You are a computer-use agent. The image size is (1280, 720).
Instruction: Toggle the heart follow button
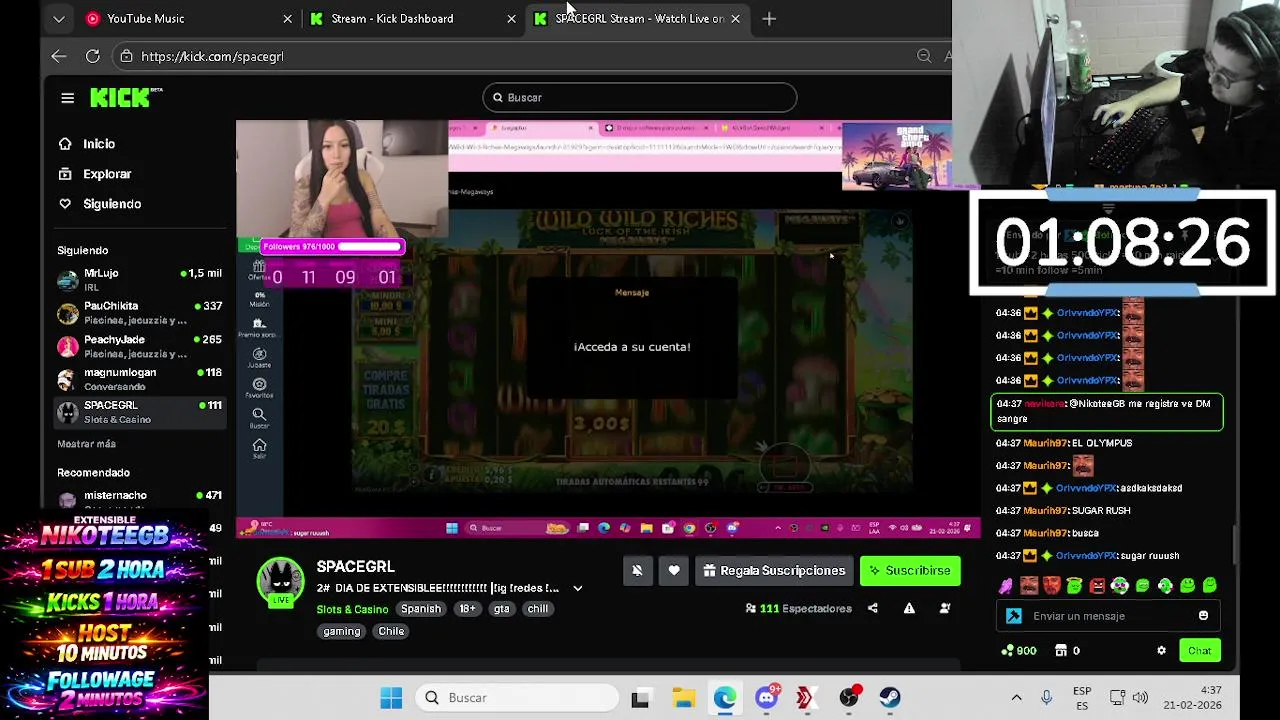pos(674,571)
